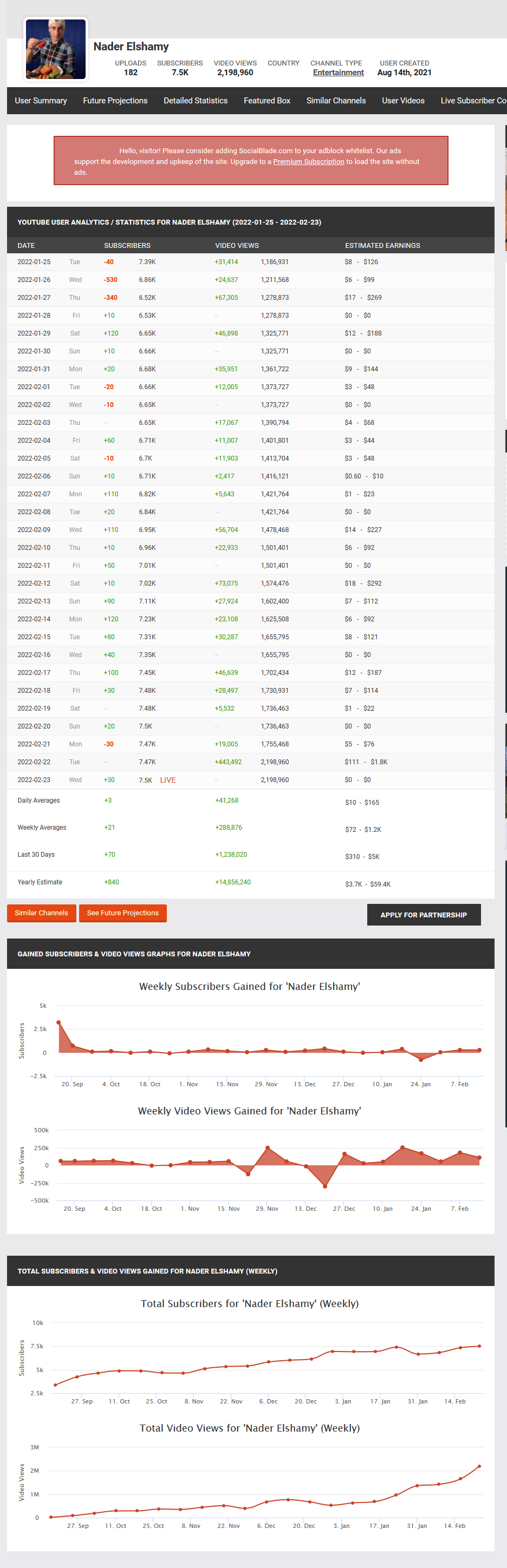Select the Weekly Subscribers Gained chart title
507x1568 pixels.
[x=249, y=986]
